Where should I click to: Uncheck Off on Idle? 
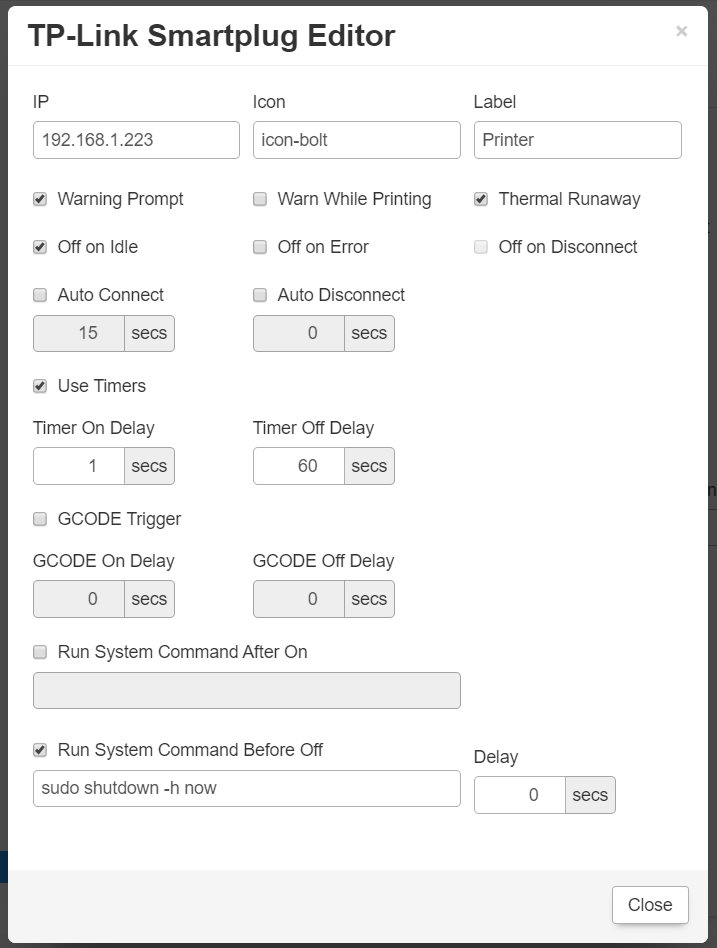pyautogui.click(x=40, y=247)
